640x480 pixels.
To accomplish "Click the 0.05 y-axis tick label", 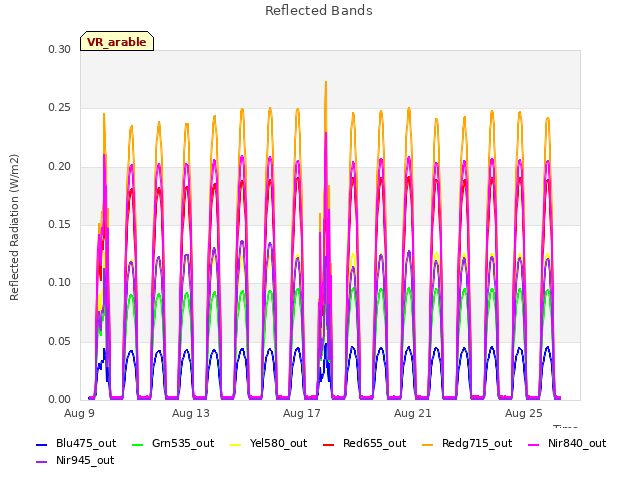I will pos(59,341).
